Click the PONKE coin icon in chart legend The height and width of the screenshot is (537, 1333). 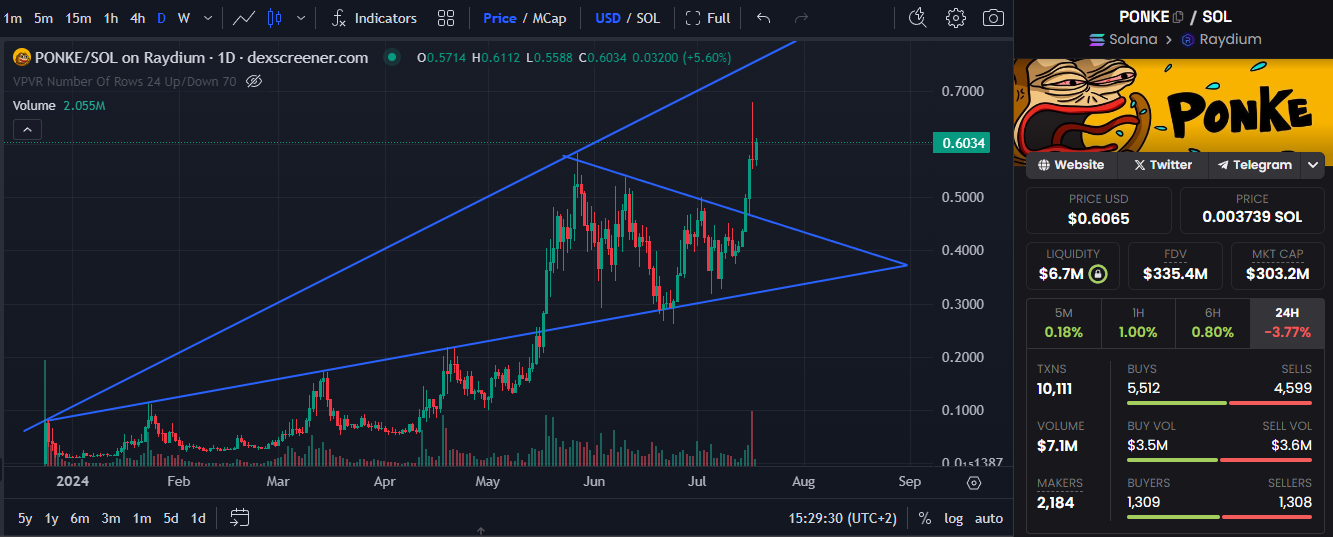[x=22, y=58]
